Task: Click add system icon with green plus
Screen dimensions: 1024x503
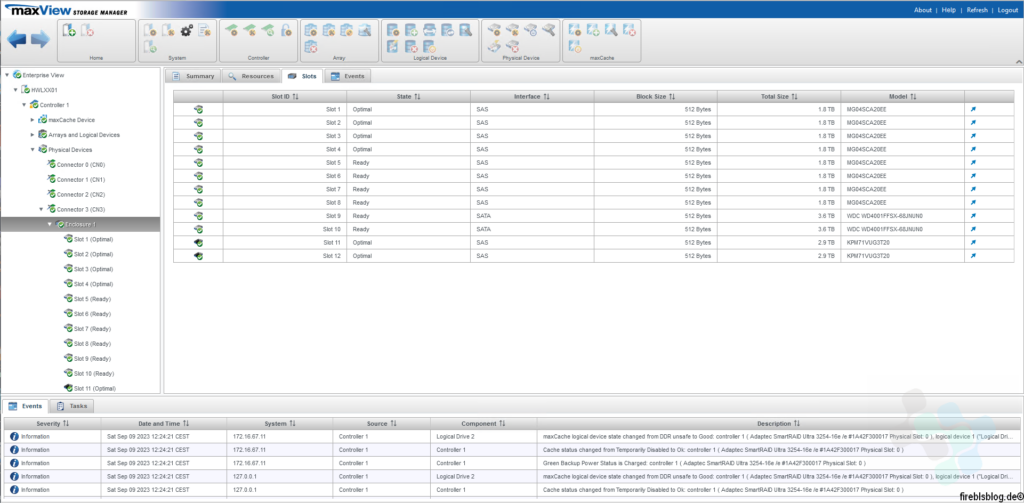Action: click(69, 30)
